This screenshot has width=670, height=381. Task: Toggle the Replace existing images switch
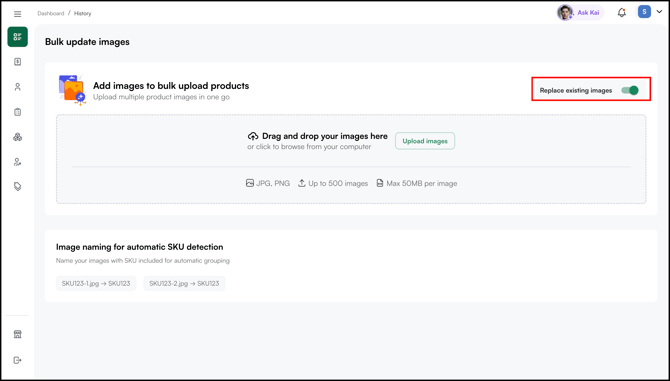click(x=630, y=90)
